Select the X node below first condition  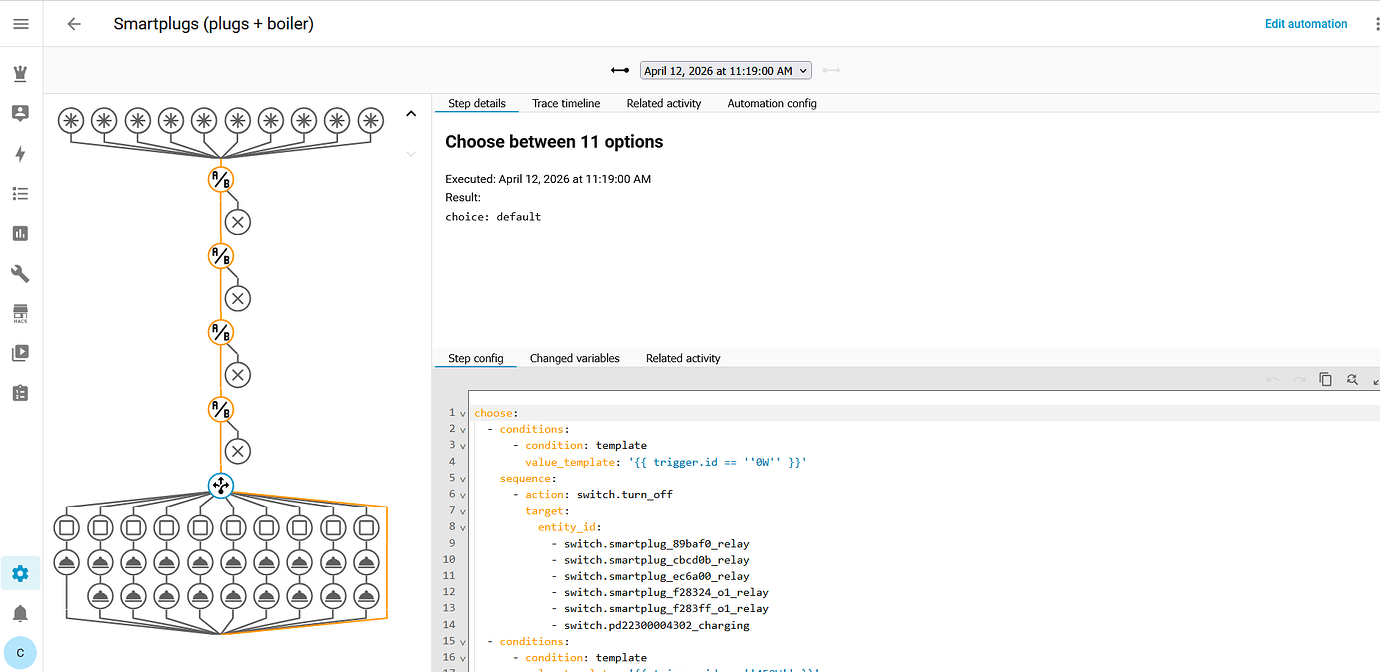pyautogui.click(x=237, y=221)
